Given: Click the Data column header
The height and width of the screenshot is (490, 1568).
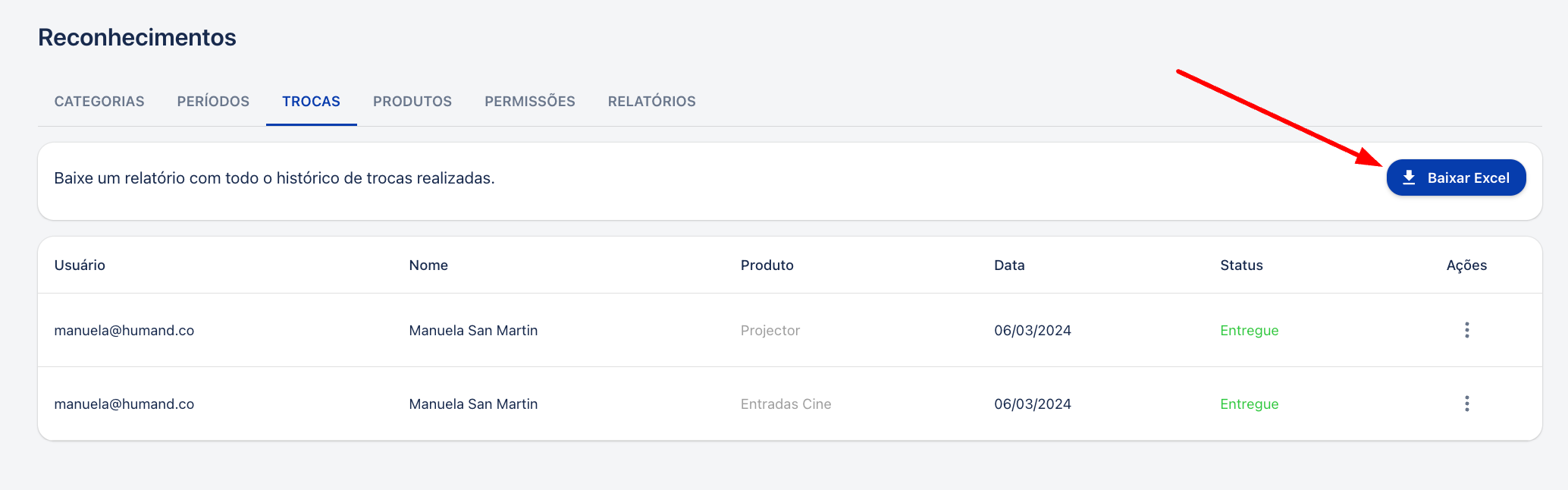Looking at the screenshot, I should click(1009, 265).
